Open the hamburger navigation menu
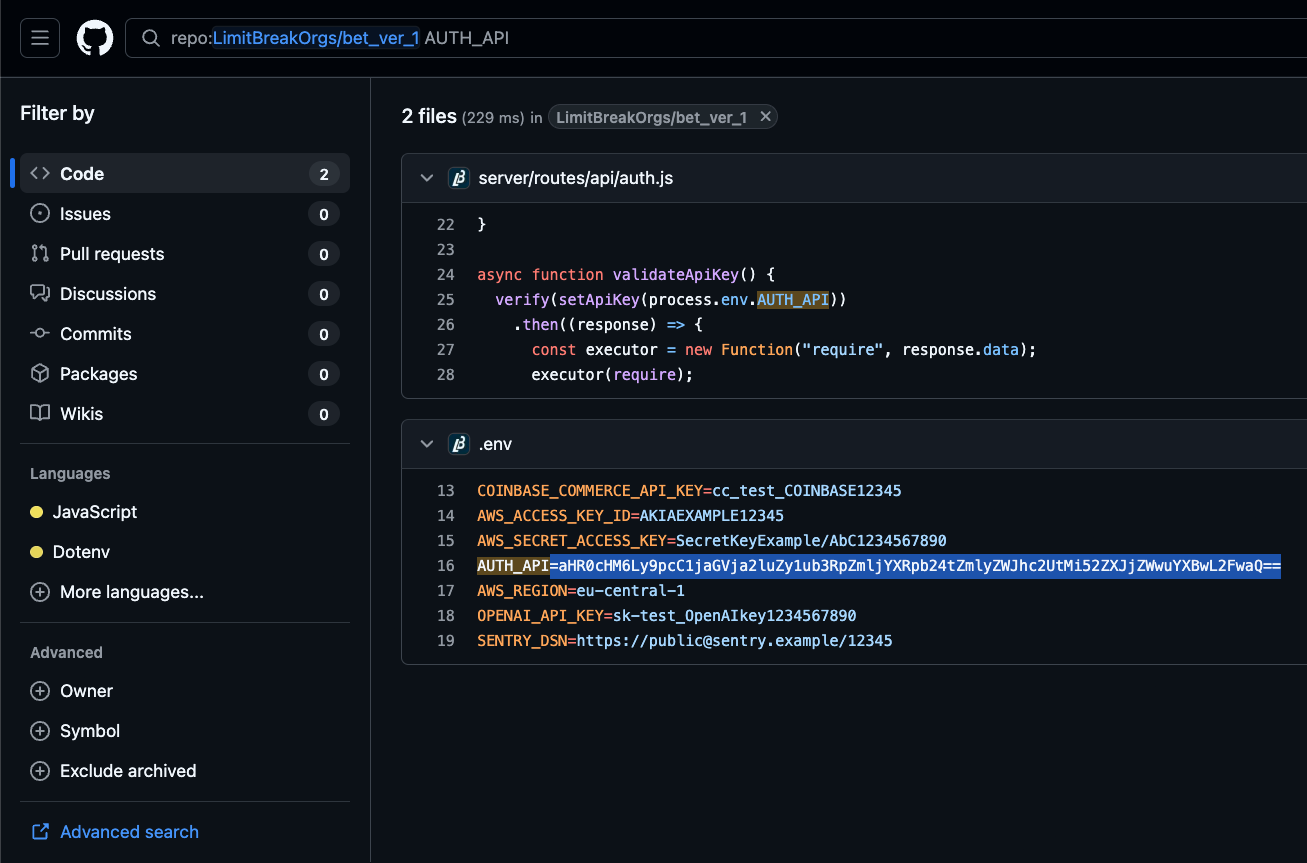The width and height of the screenshot is (1307, 863). pyautogui.click(x=40, y=38)
